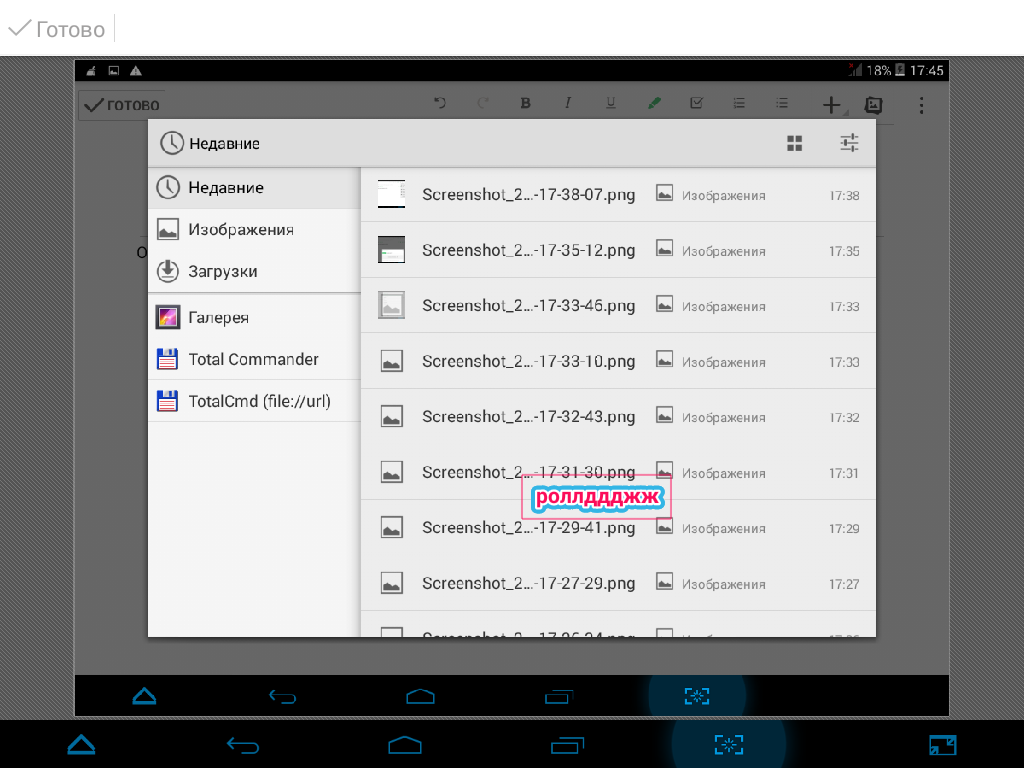Select file name Screenshot_2...-17-35-12.png
This screenshot has width=1024, height=768.
[x=528, y=250]
